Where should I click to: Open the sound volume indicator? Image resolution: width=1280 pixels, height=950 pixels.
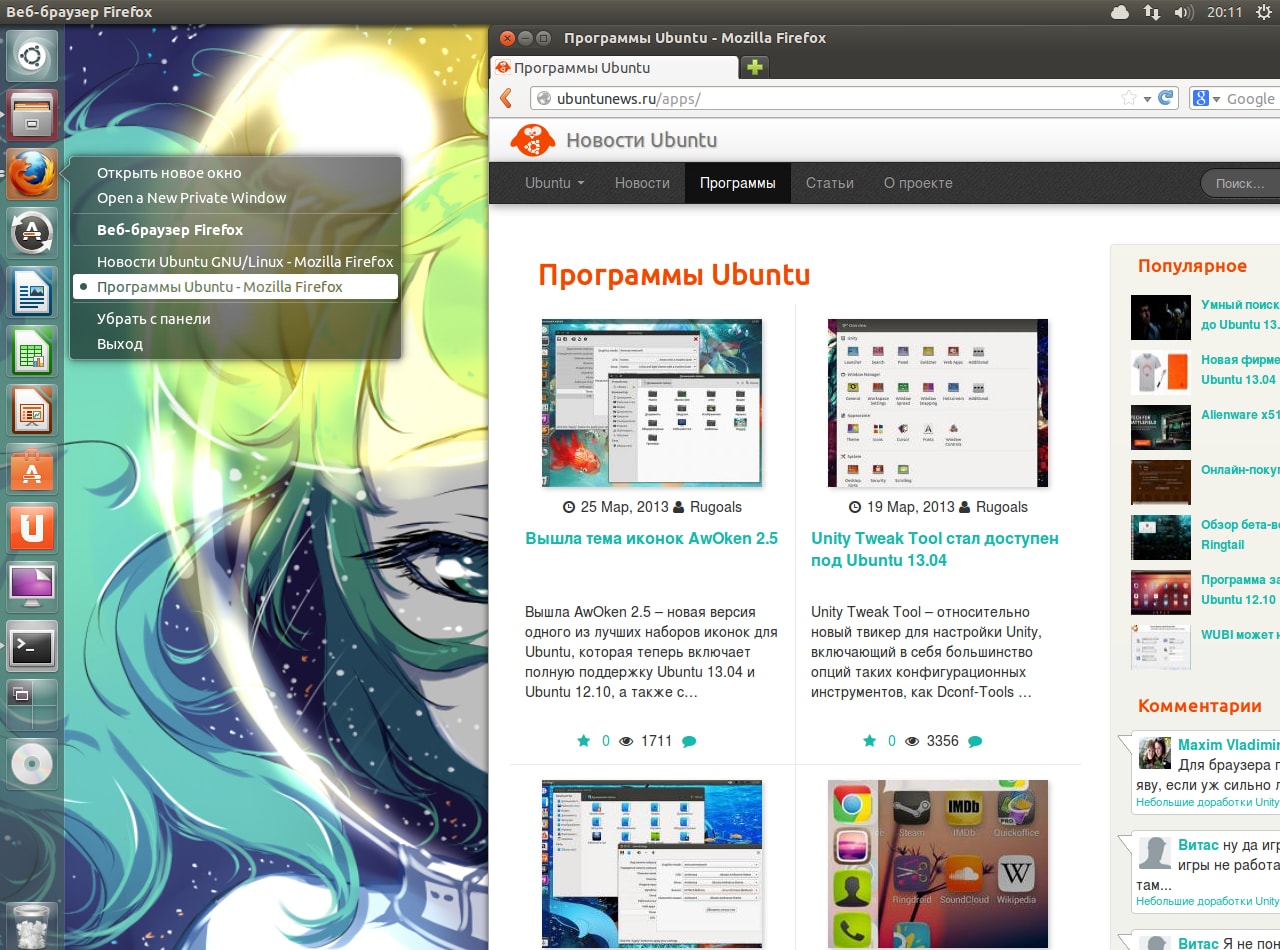click(1184, 12)
